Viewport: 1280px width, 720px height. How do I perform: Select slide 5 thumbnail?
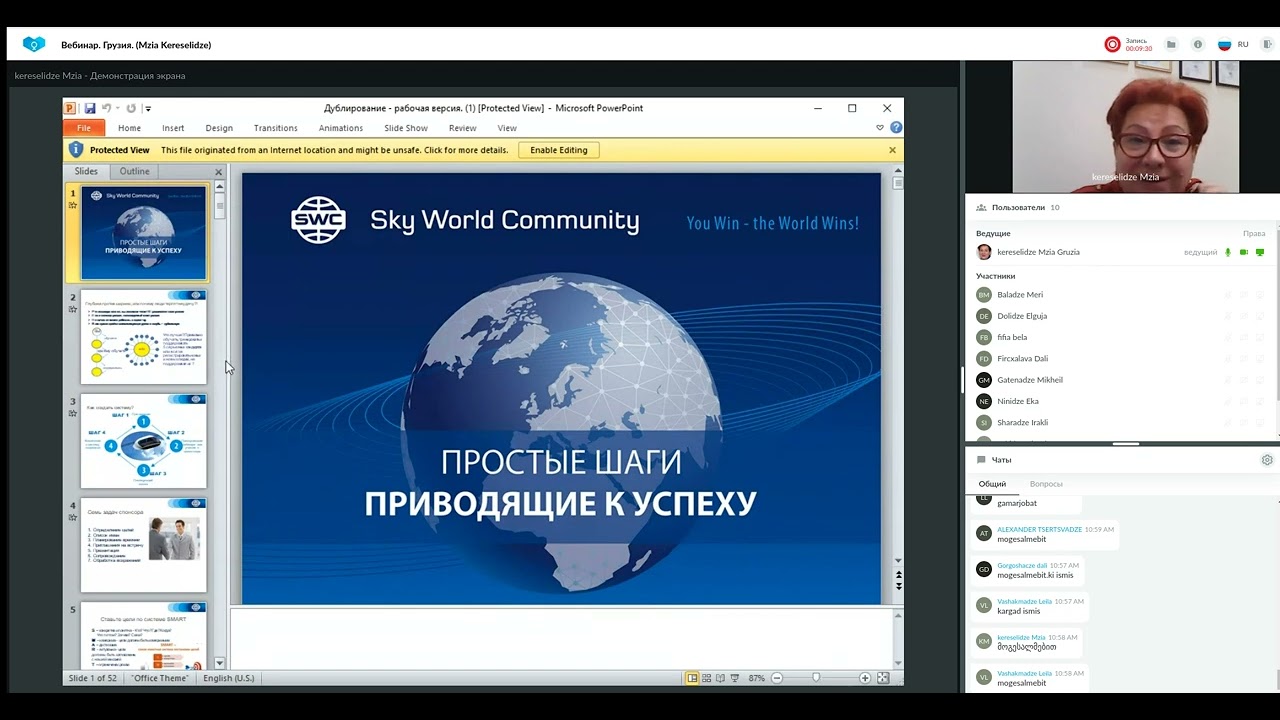[144, 636]
